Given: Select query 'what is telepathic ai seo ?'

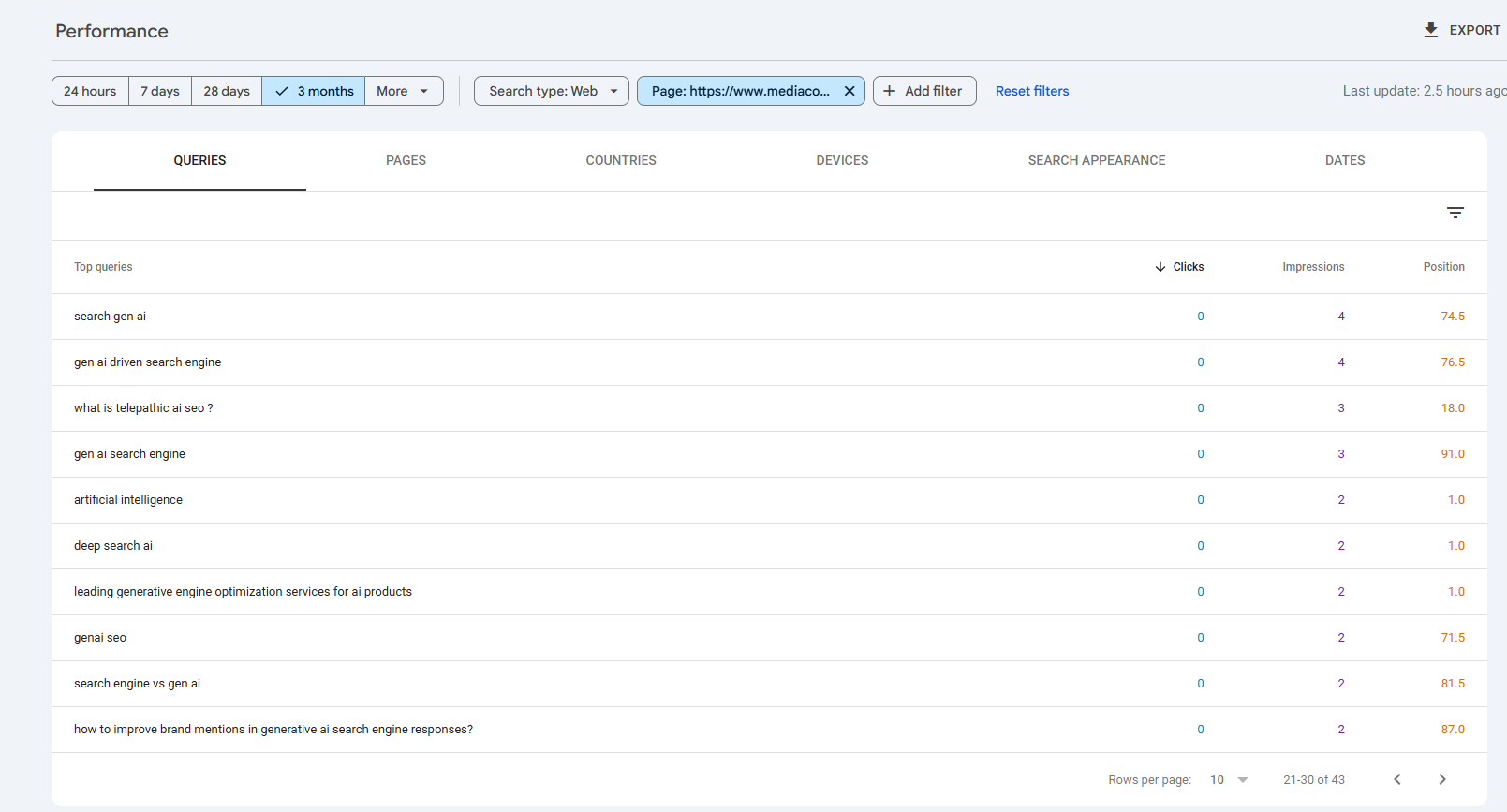Looking at the screenshot, I should (143, 408).
